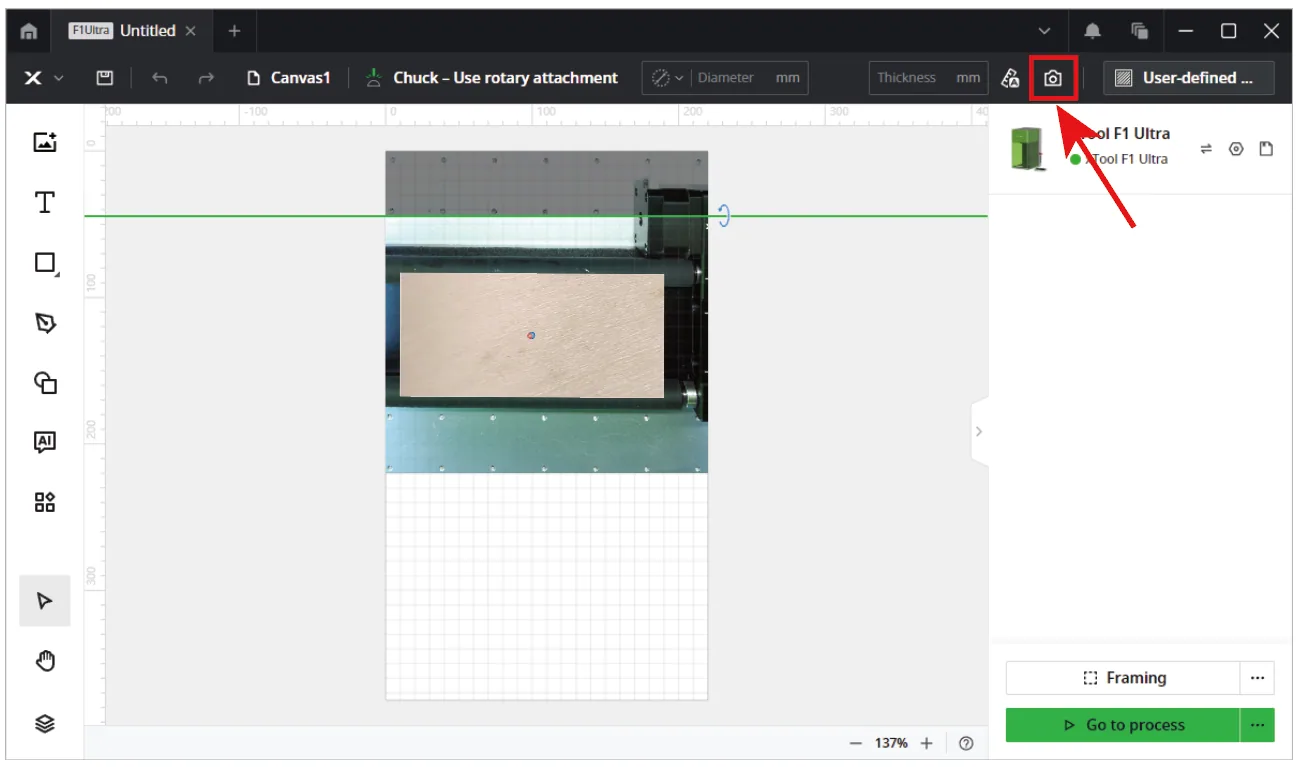Open the AI creation tool

(x=45, y=442)
